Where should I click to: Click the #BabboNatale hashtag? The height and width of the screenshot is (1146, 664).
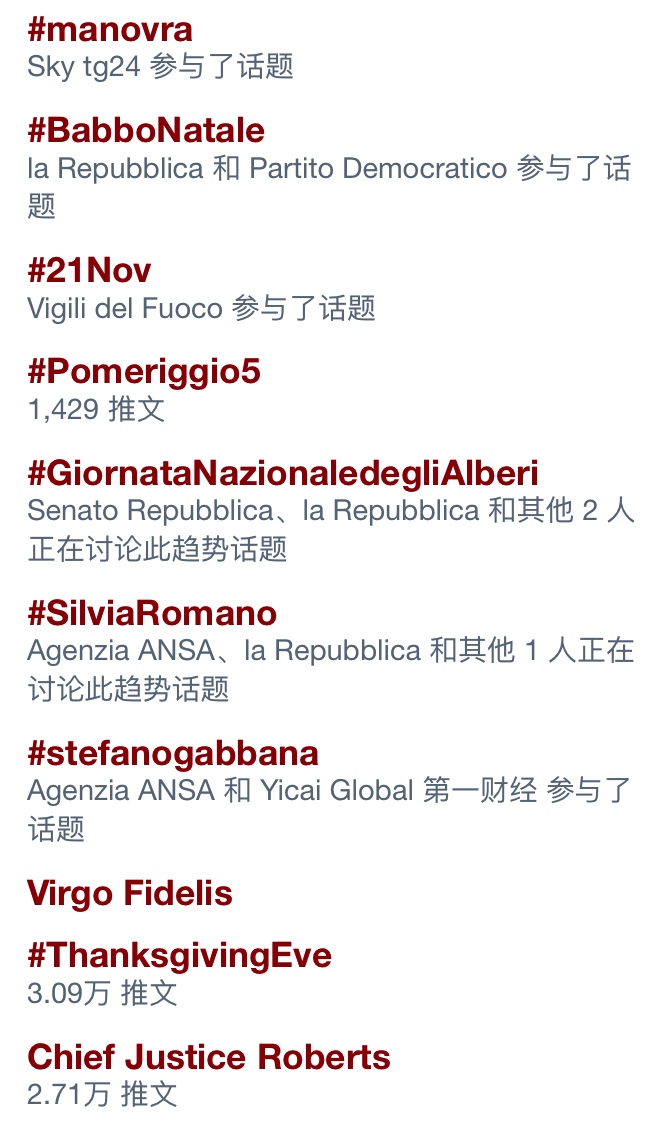(x=146, y=131)
